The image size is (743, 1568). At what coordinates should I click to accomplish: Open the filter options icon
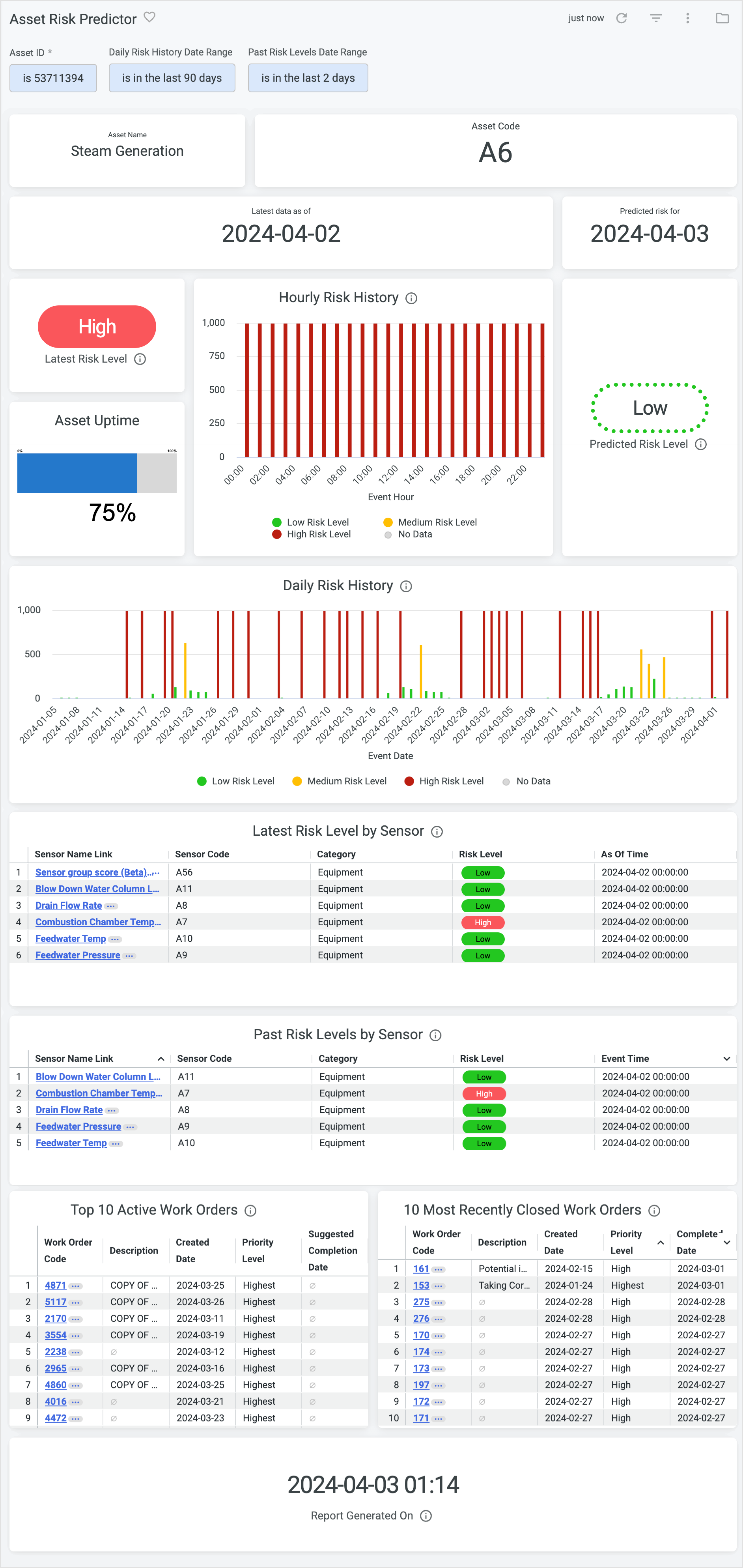[655, 18]
